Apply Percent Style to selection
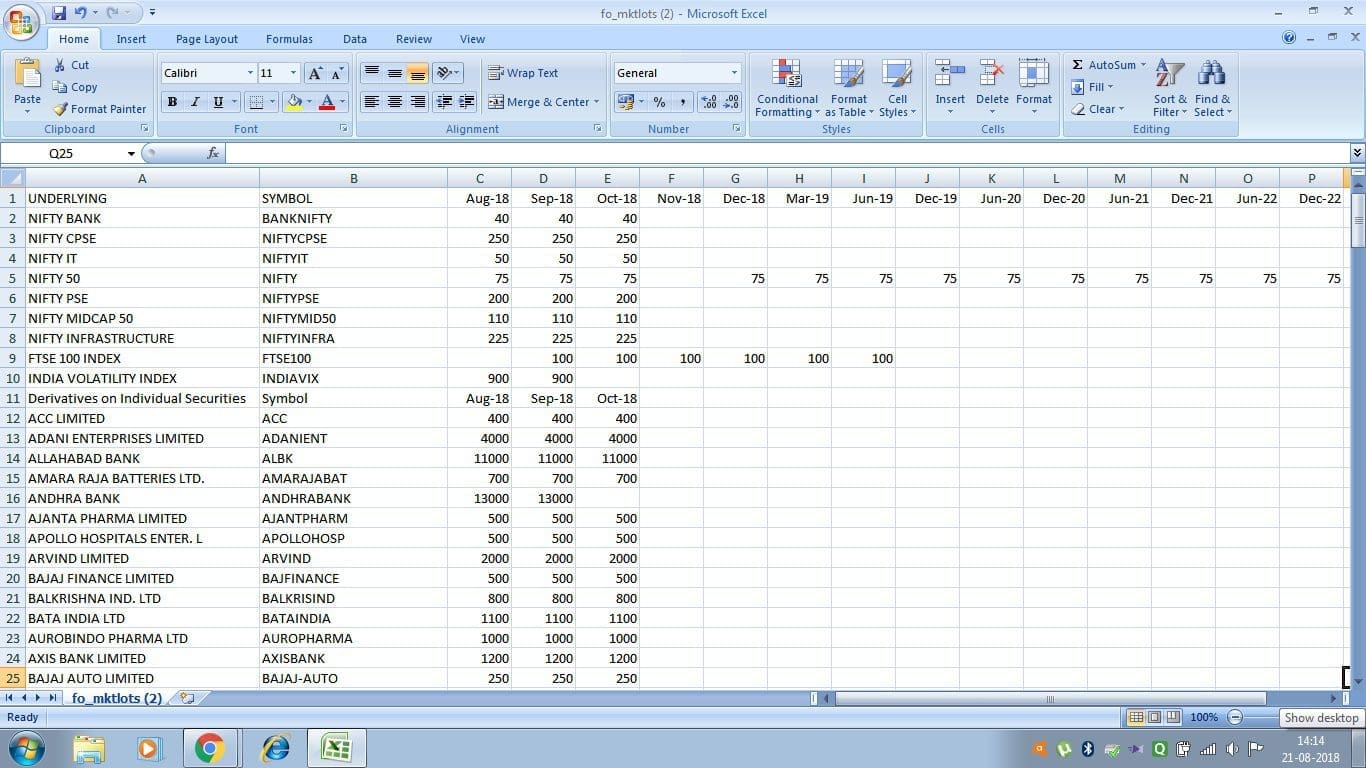 coord(659,102)
